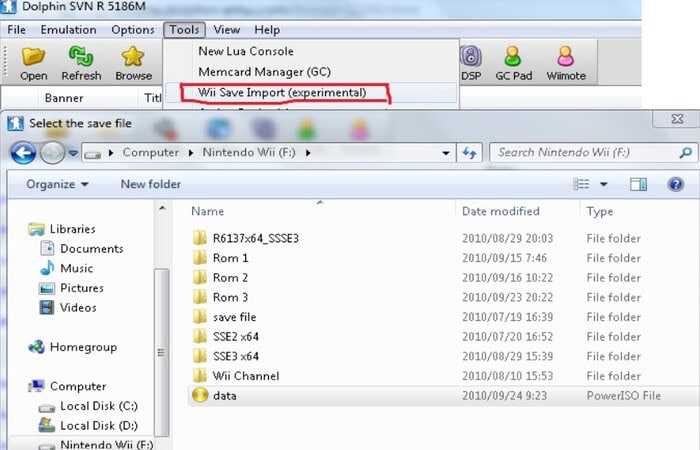Open the Options menu in Dolphin
The width and height of the screenshot is (700, 450).
pos(133,30)
